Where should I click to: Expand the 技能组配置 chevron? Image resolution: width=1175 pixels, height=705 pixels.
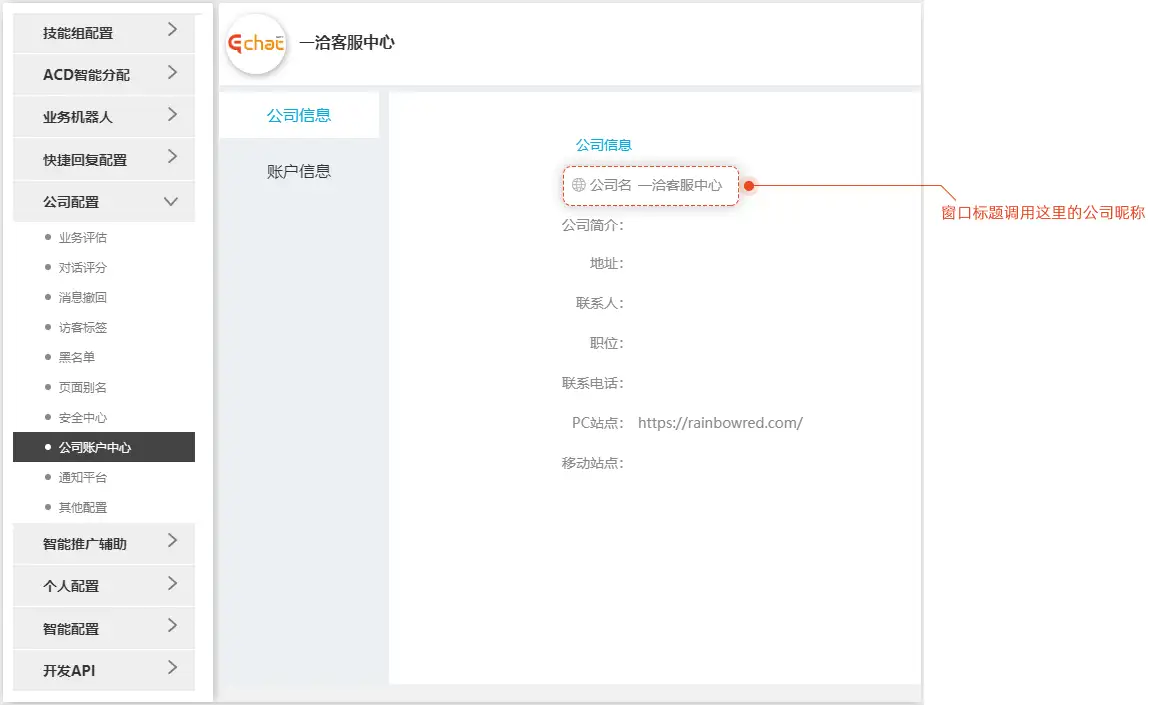pos(172,30)
